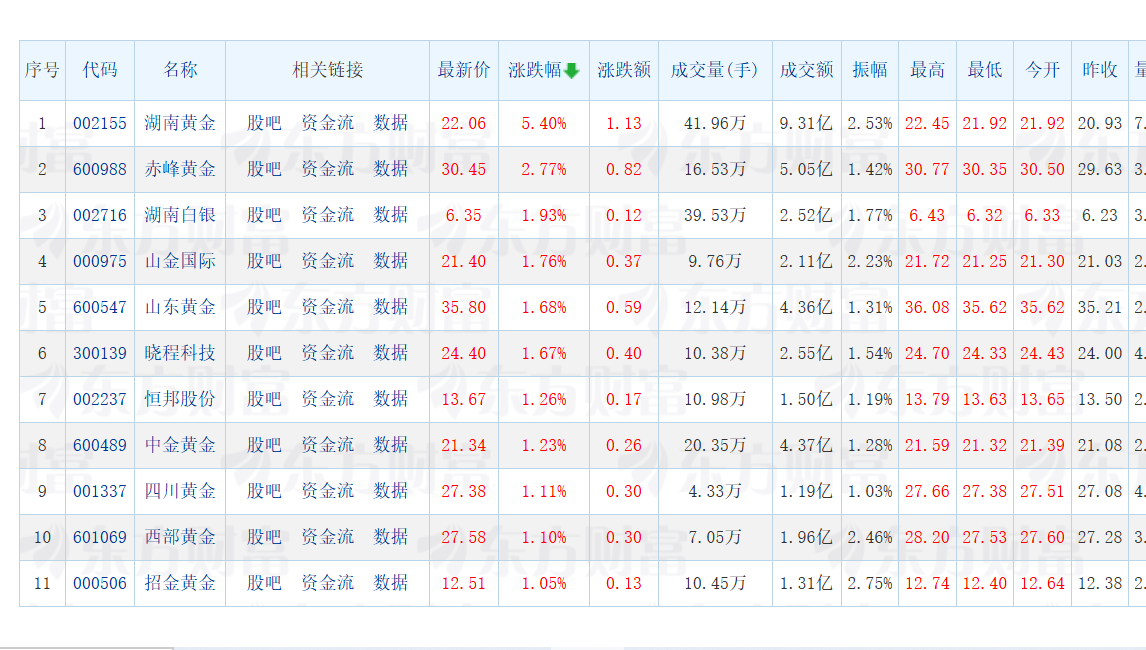Open 湖南白银 stock name link
The width and height of the screenshot is (1146, 650).
point(180,215)
